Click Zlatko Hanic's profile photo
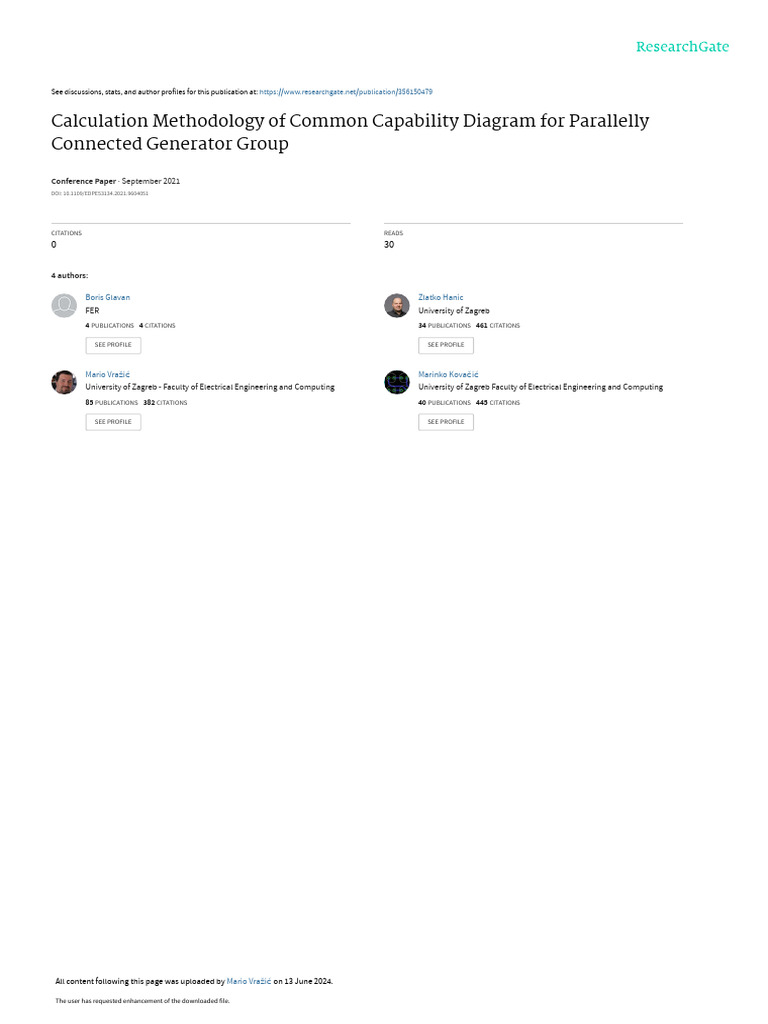Image resolution: width=768 pixels, height=1024 pixels. [x=397, y=306]
